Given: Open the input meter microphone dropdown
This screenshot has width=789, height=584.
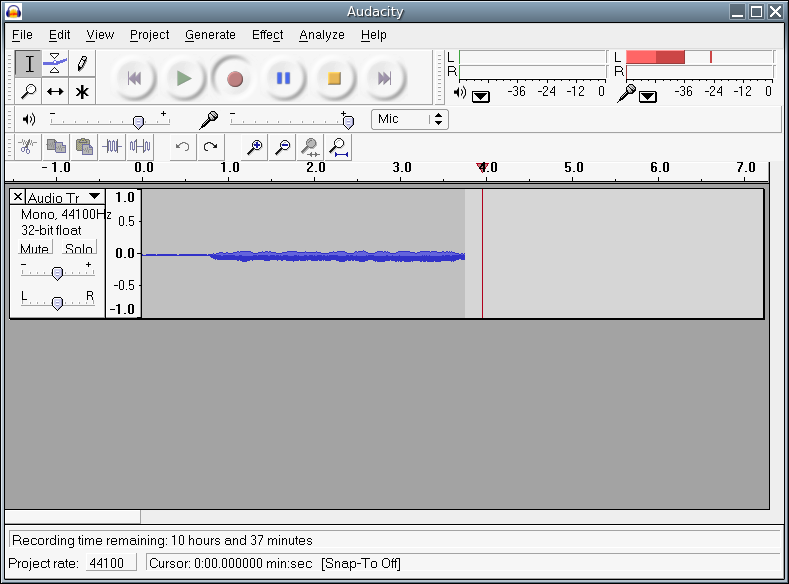Looking at the screenshot, I should point(647,96).
